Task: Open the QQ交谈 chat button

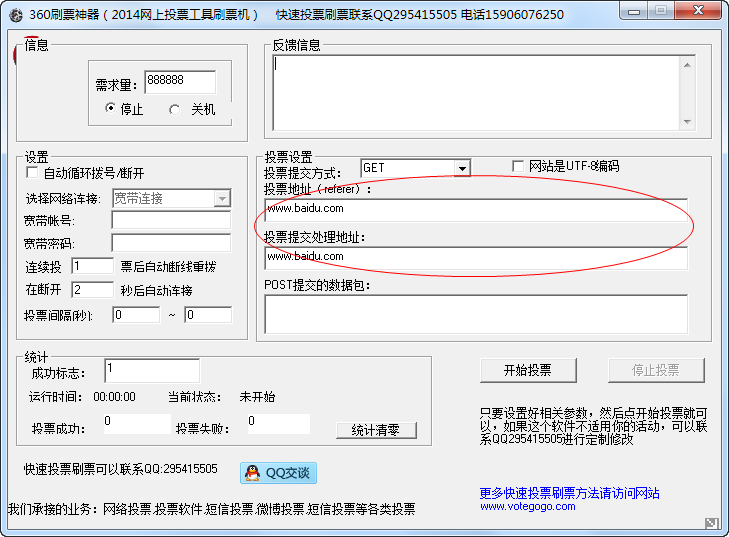Action: coord(278,473)
